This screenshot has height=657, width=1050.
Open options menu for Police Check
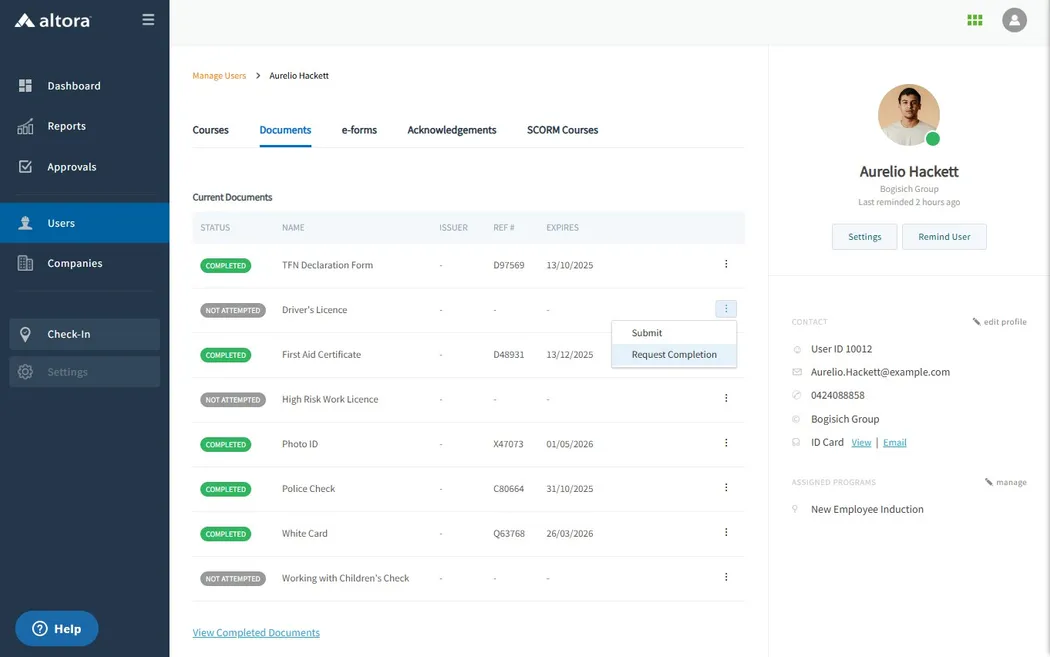coord(726,488)
